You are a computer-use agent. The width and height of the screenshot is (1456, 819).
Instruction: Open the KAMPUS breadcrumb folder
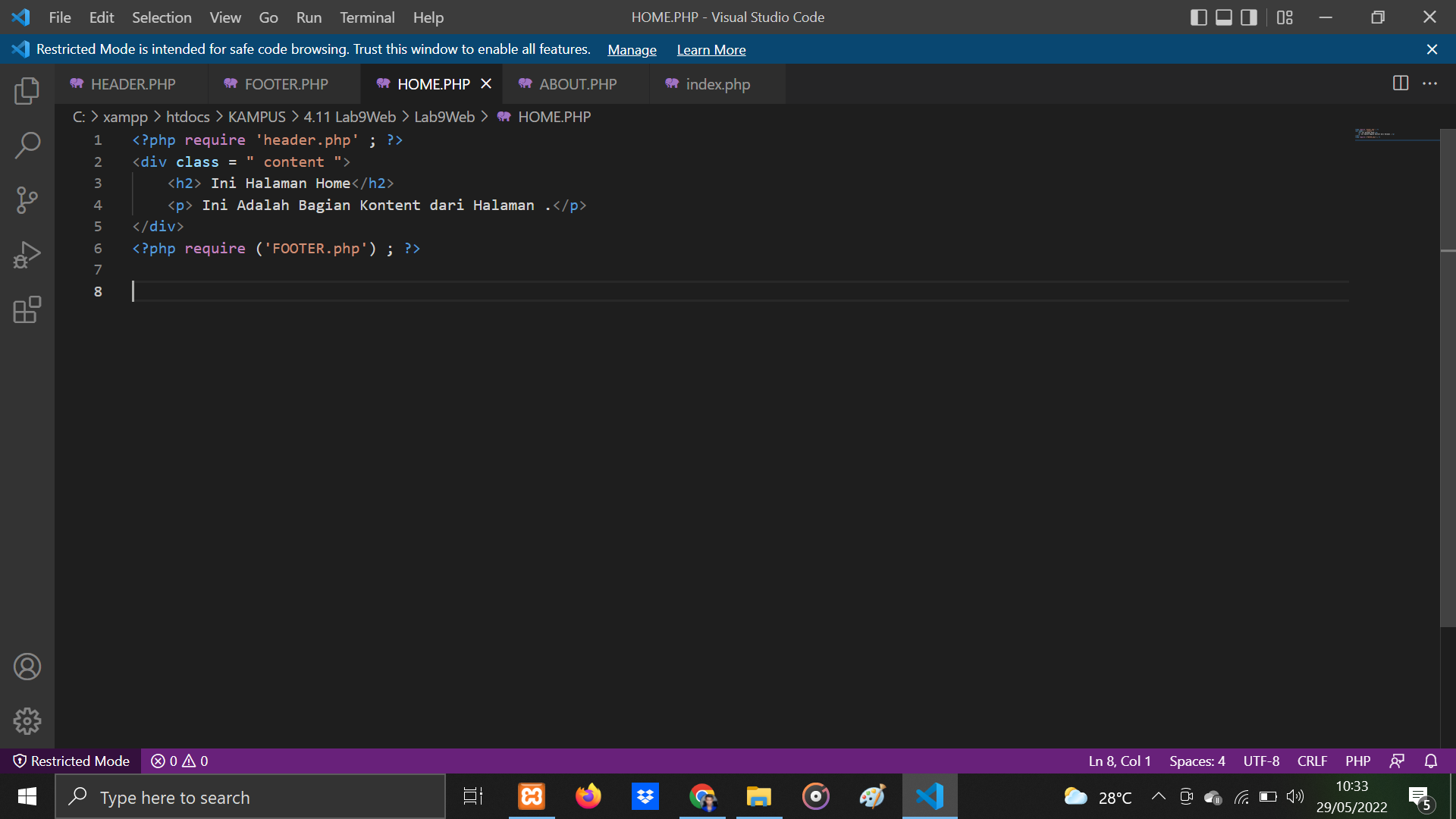tap(256, 117)
